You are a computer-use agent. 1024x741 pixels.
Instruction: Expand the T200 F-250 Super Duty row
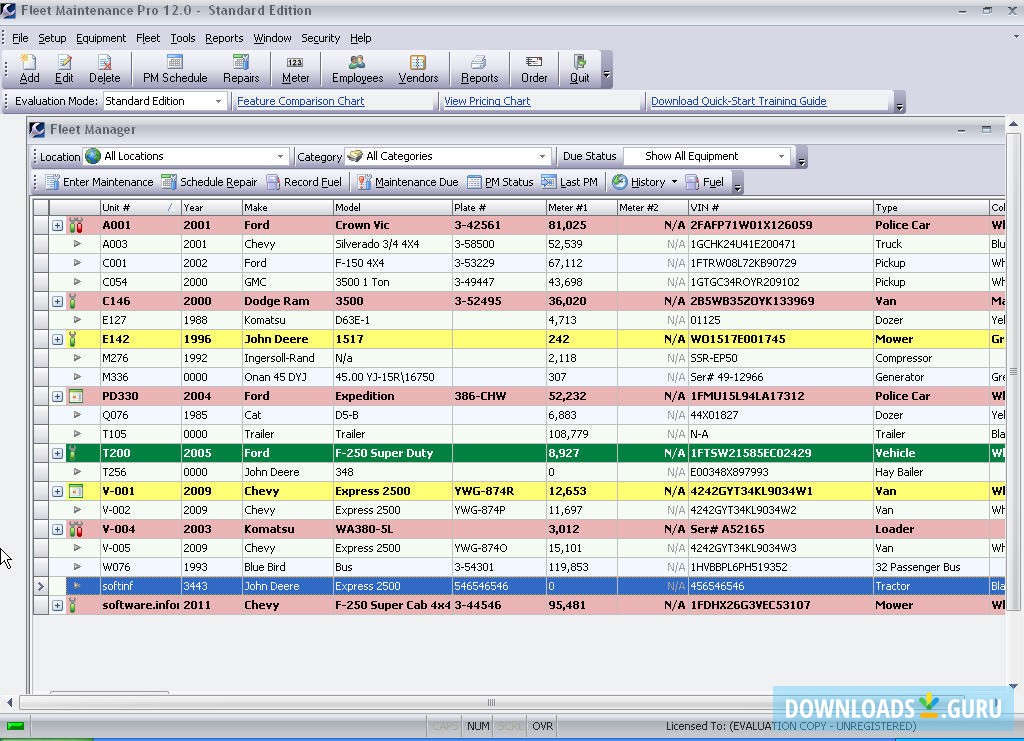(x=57, y=453)
